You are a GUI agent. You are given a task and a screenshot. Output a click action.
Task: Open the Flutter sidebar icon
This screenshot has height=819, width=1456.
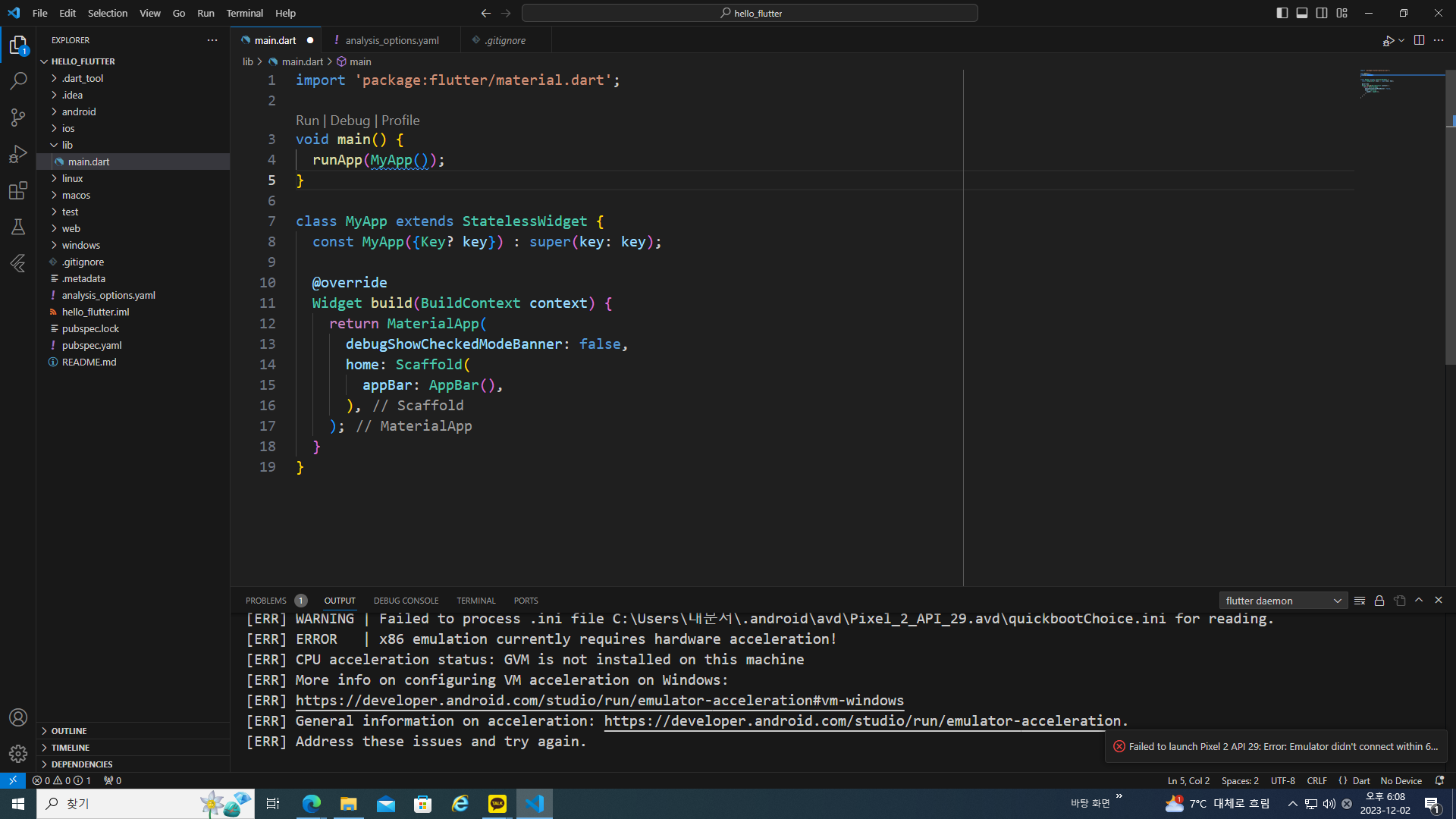pyautogui.click(x=18, y=263)
